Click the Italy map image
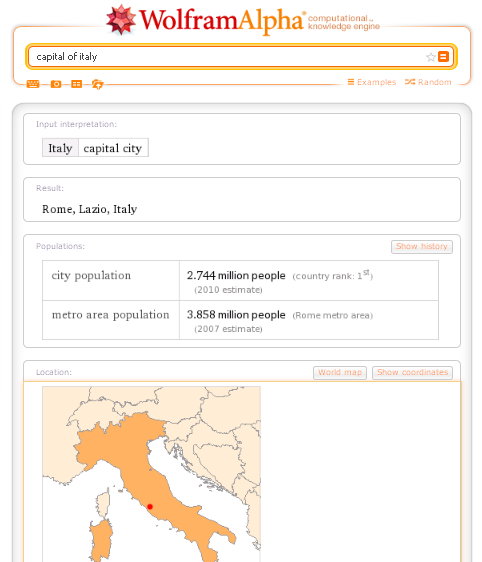 152,474
